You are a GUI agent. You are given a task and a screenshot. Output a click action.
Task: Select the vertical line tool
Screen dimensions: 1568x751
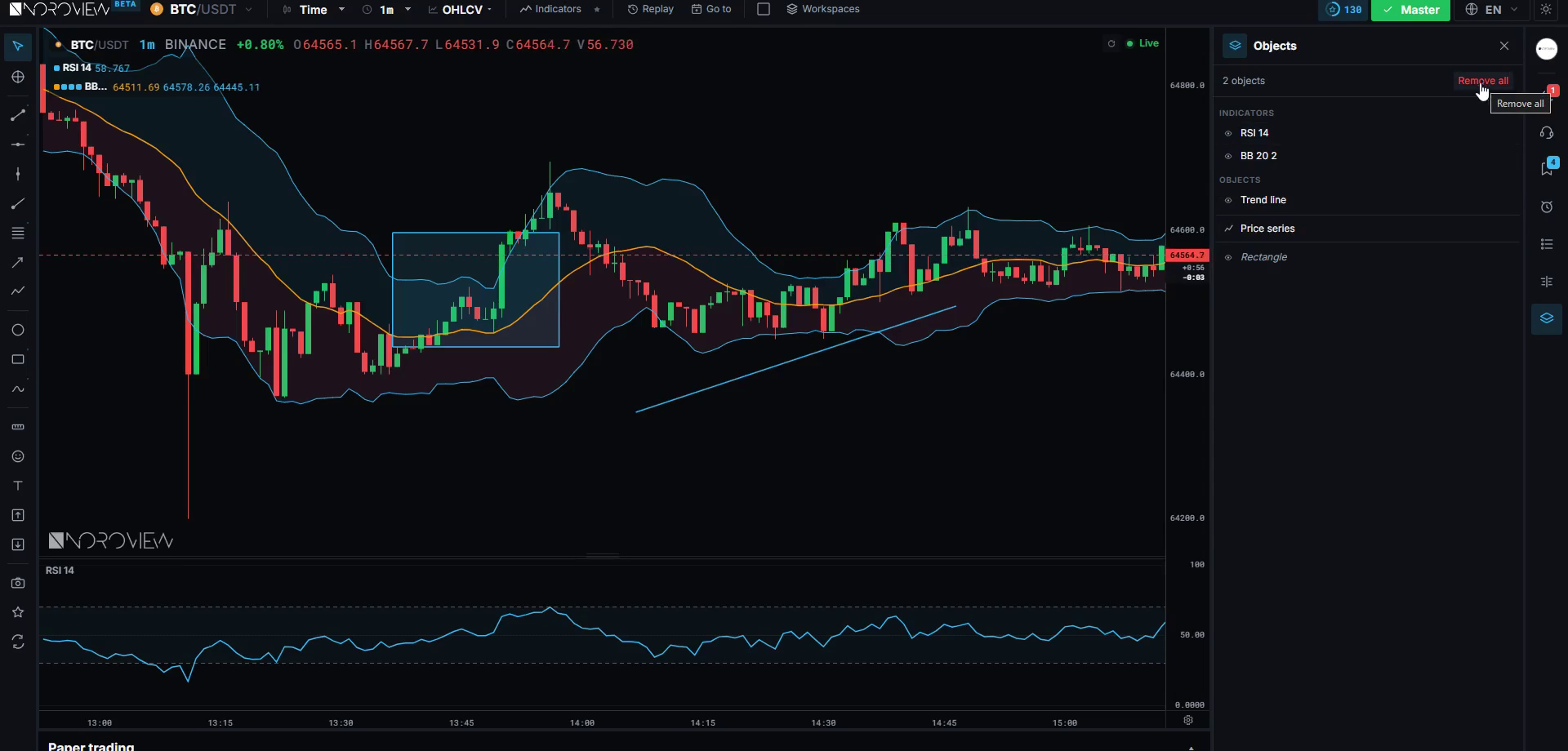click(x=18, y=174)
